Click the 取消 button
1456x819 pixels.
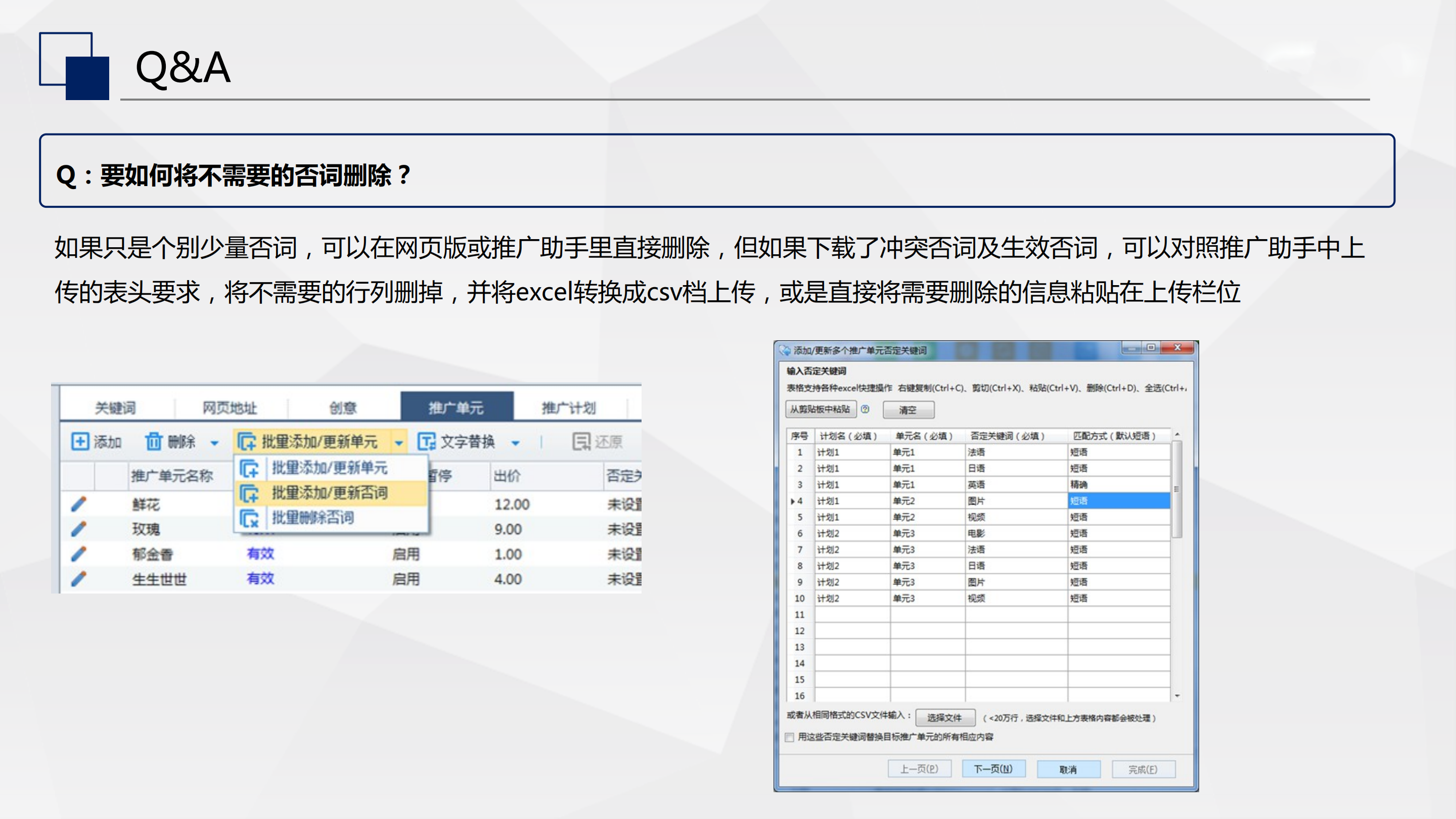point(1068,768)
